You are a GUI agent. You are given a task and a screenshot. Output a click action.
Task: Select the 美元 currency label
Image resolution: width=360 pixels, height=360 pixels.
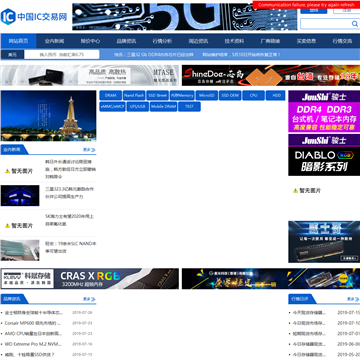coord(12,54)
